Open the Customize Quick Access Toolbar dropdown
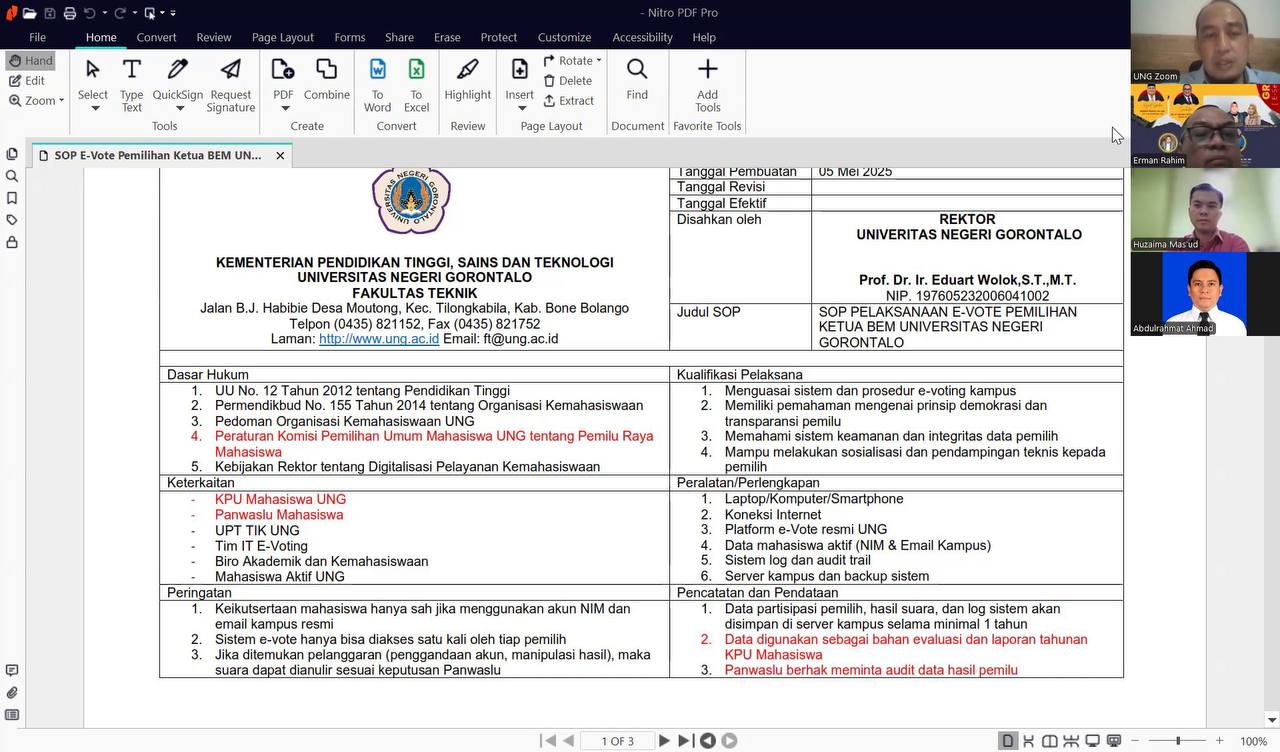Image resolution: width=1280 pixels, height=752 pixels. [x=172, y=13]
